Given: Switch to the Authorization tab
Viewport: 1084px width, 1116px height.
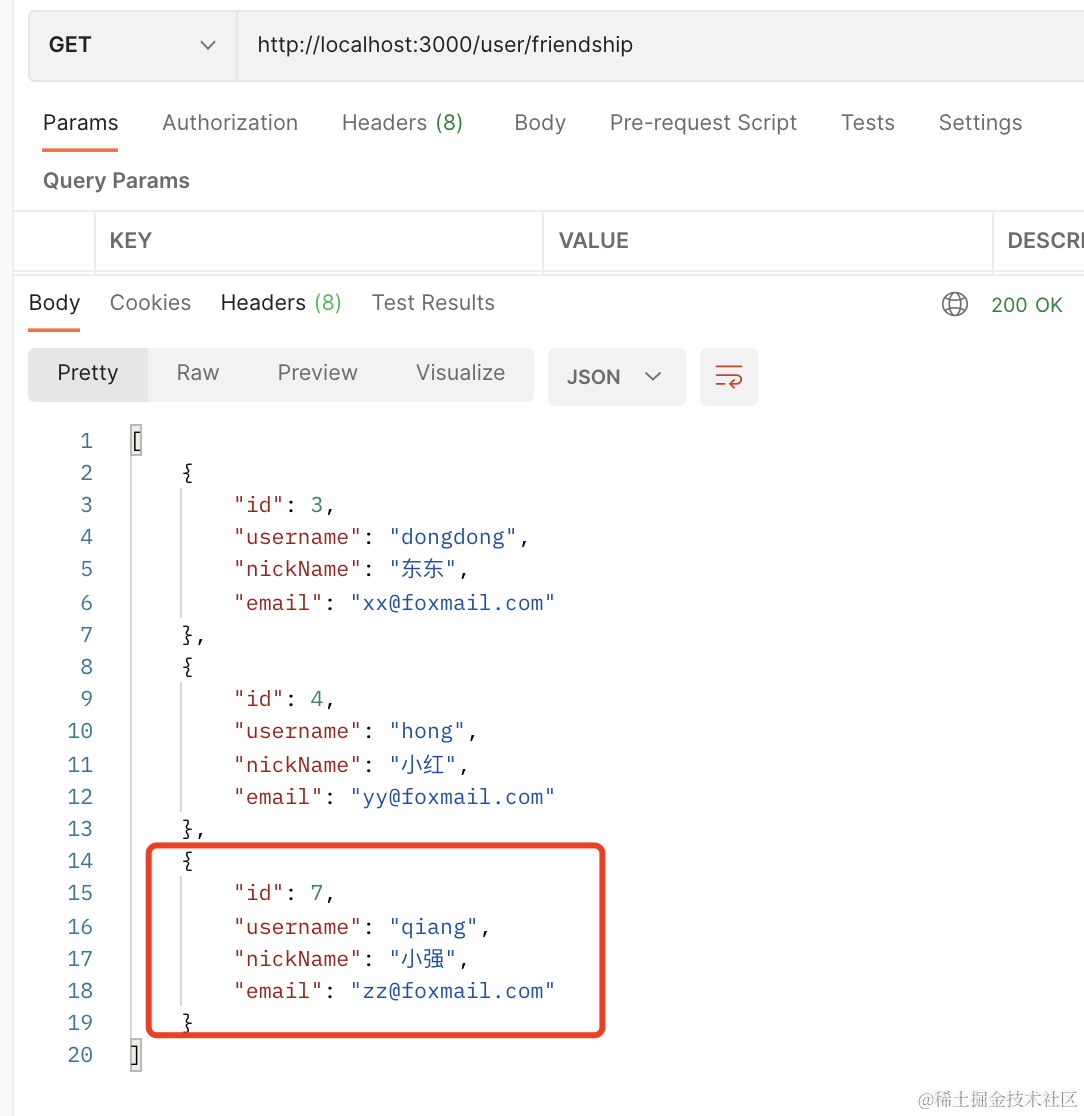Looking at the screenshot, I should point(230,123).
